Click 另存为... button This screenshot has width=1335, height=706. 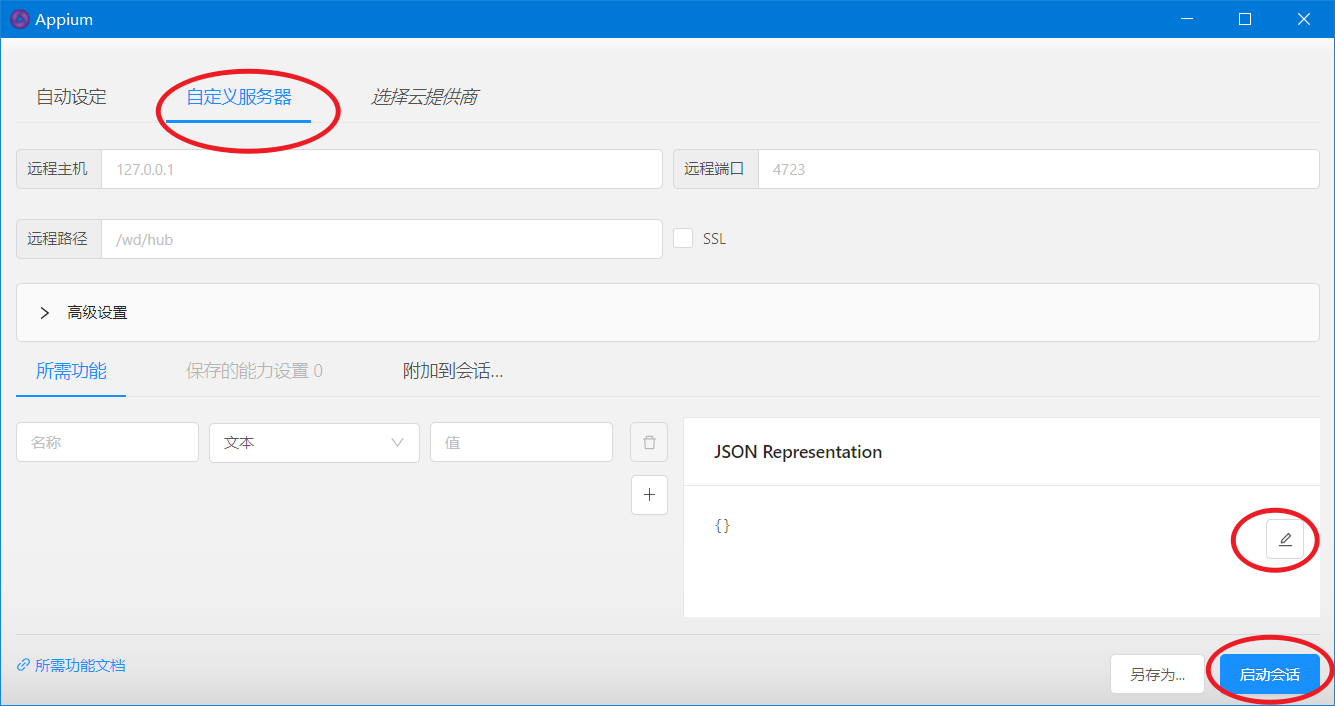point(1158,674)
